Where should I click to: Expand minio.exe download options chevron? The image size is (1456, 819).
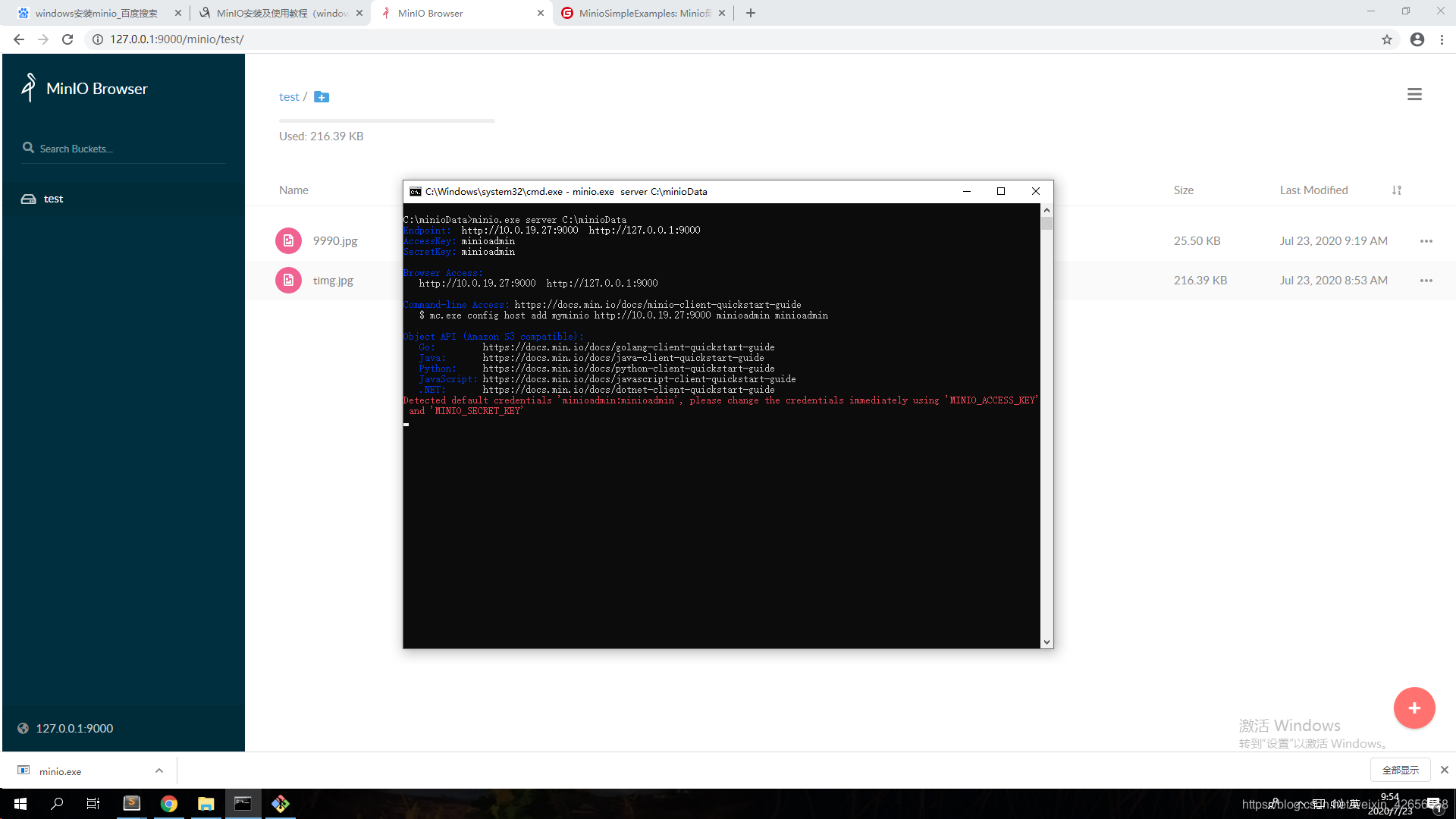coord(159,770)
